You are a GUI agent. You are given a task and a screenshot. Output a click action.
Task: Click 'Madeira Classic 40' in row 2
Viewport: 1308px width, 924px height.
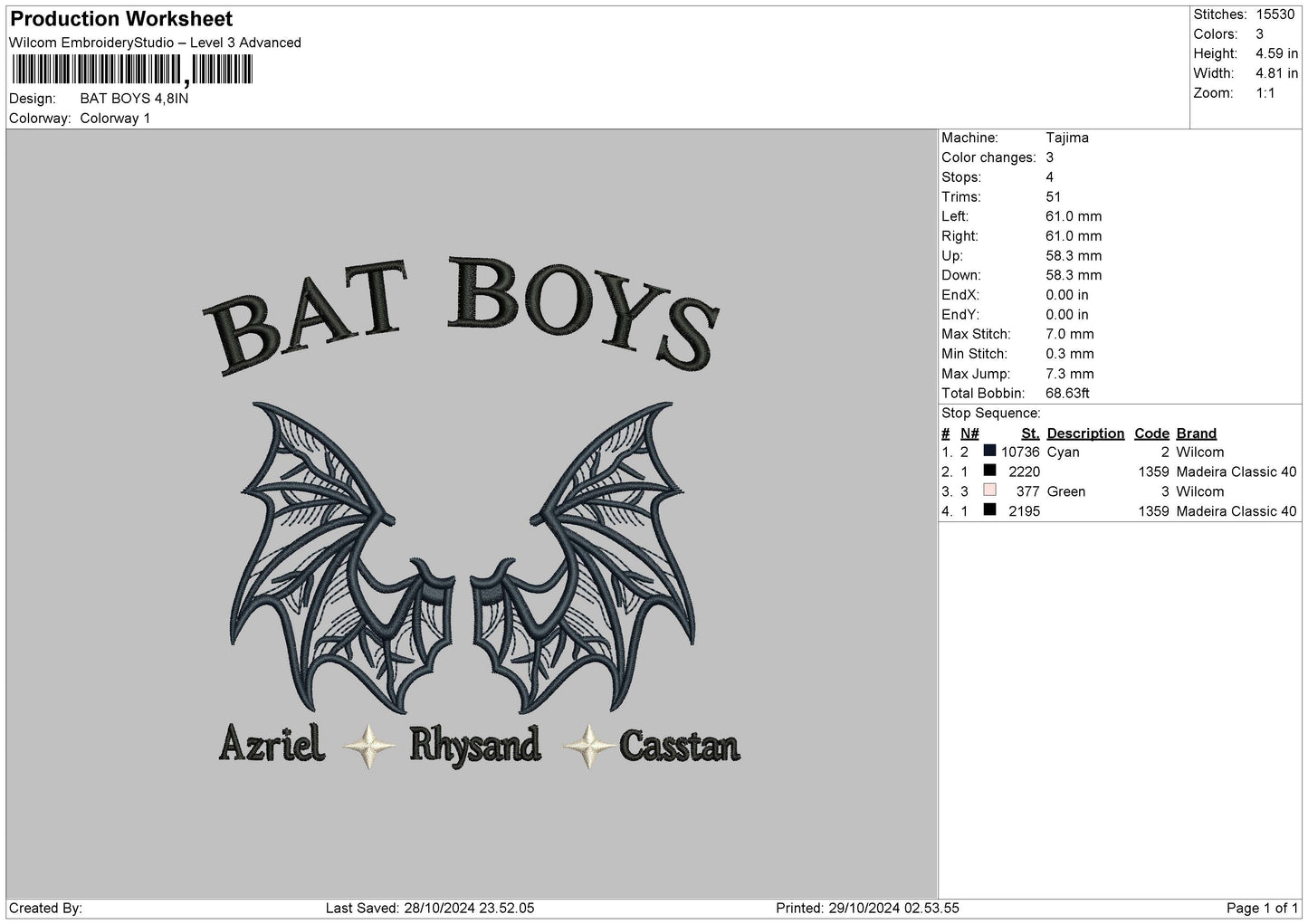[1236, 472]
